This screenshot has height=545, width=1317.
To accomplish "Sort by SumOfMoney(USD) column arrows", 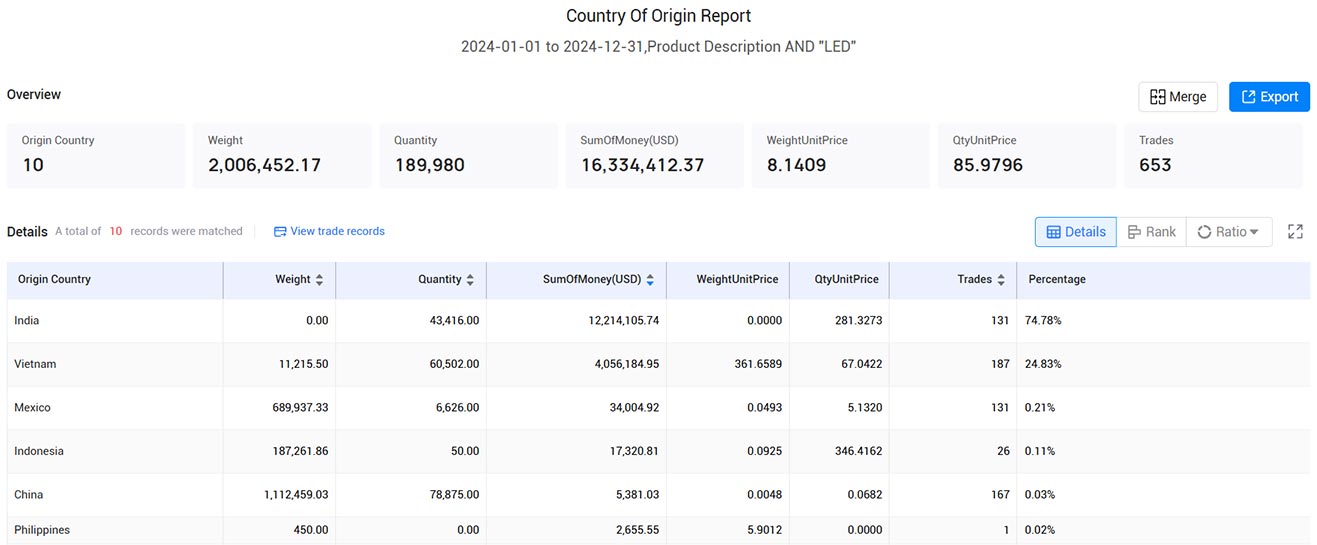I will click(x=650, y=280).
